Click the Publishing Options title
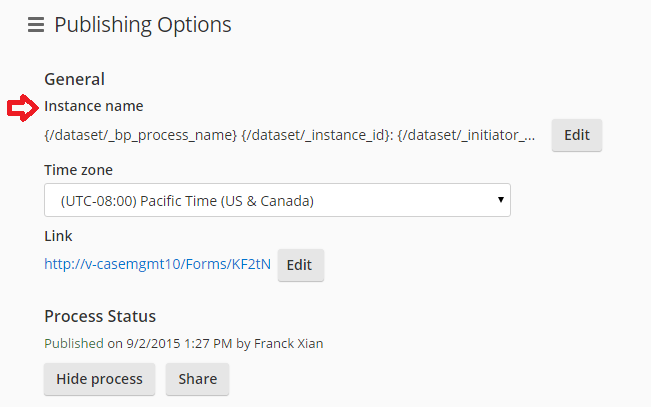Screen dimensions: 651x407 click(x=143, y=25)
